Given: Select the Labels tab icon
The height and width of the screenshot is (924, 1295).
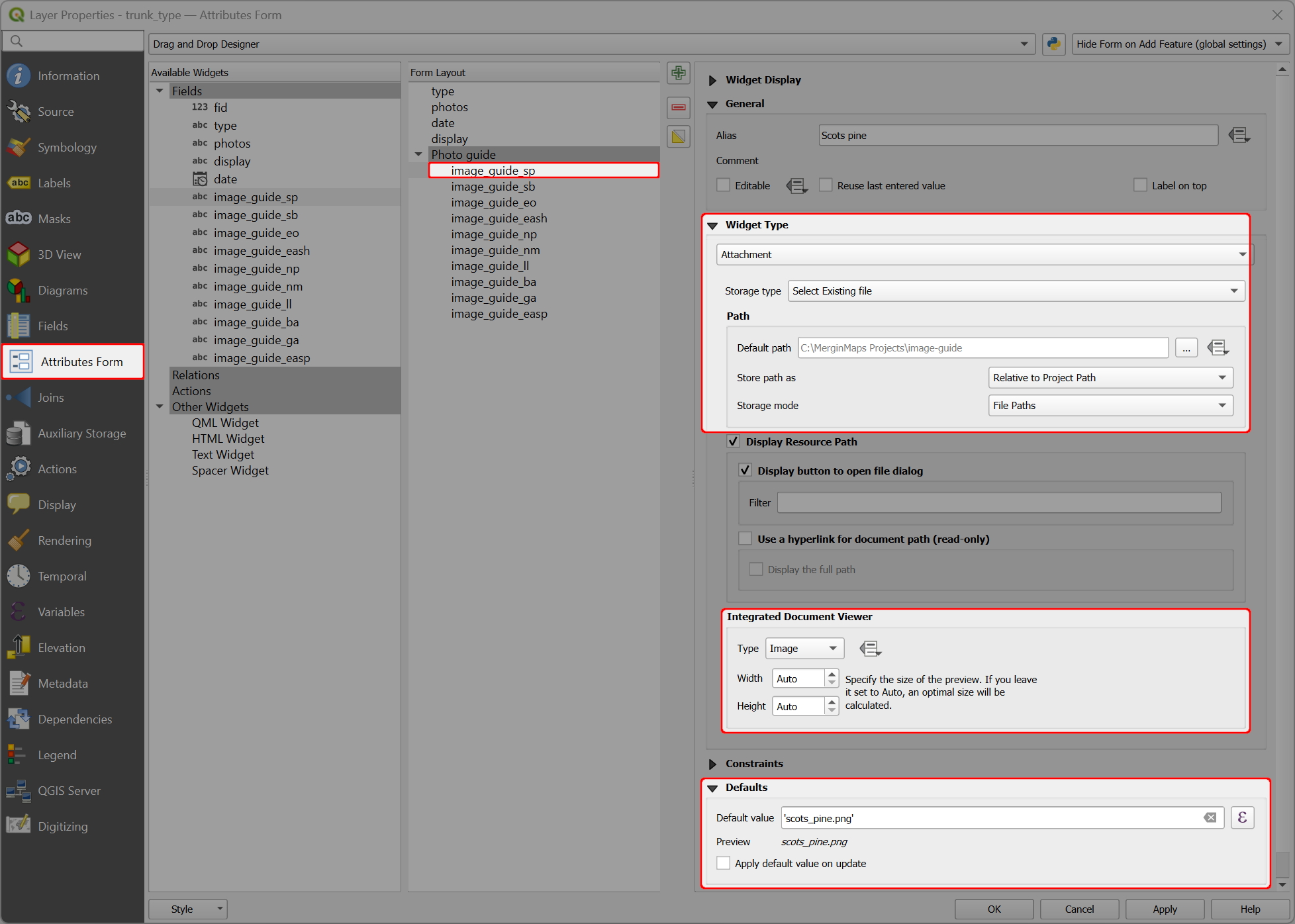Looking at the screenshot, I should tap(19, 183).
